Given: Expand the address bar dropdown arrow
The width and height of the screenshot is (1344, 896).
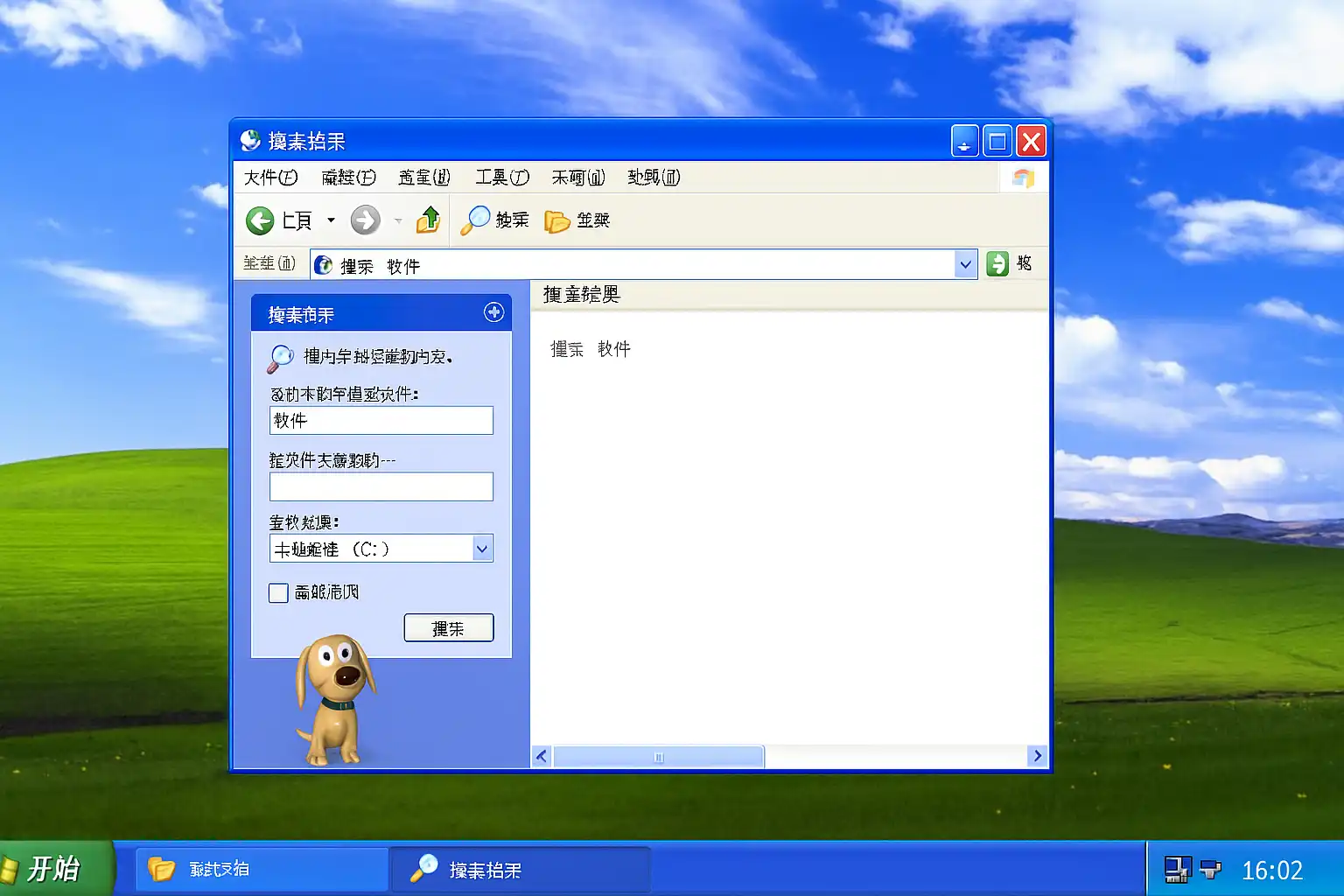Looking at the screenshot, I should click(966, 264).
